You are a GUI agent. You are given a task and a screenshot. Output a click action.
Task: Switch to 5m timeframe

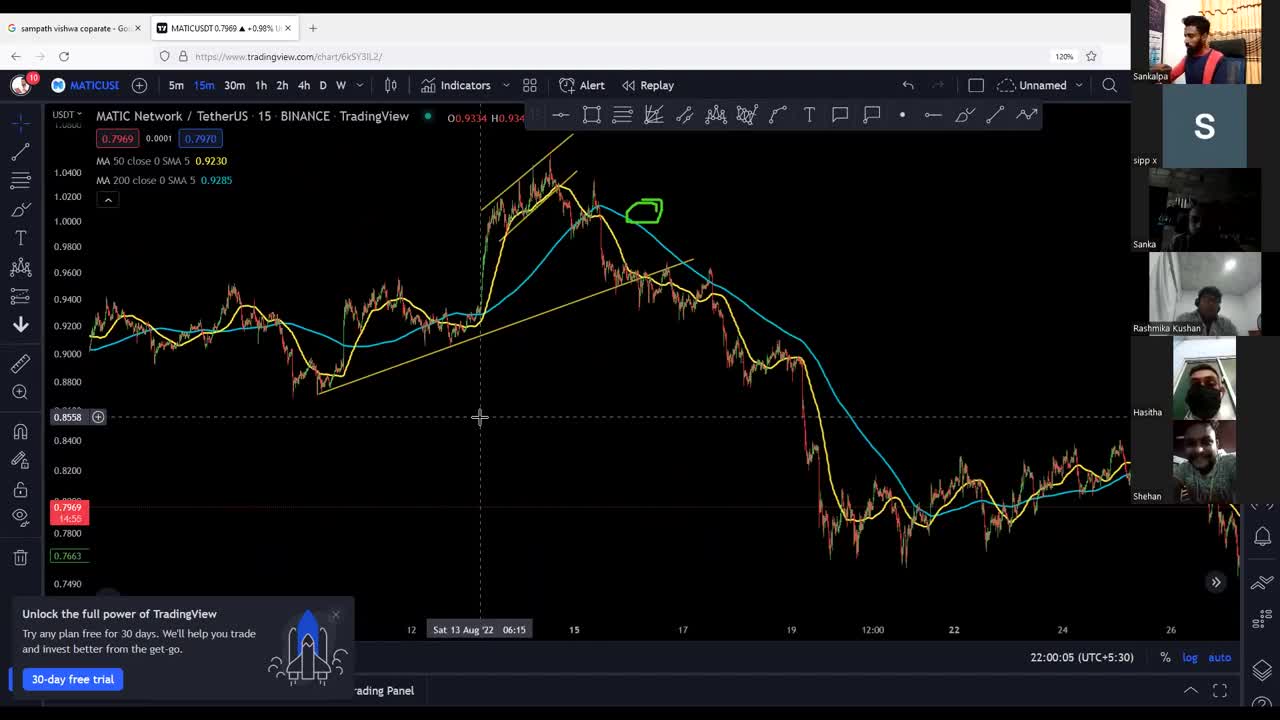176,85
